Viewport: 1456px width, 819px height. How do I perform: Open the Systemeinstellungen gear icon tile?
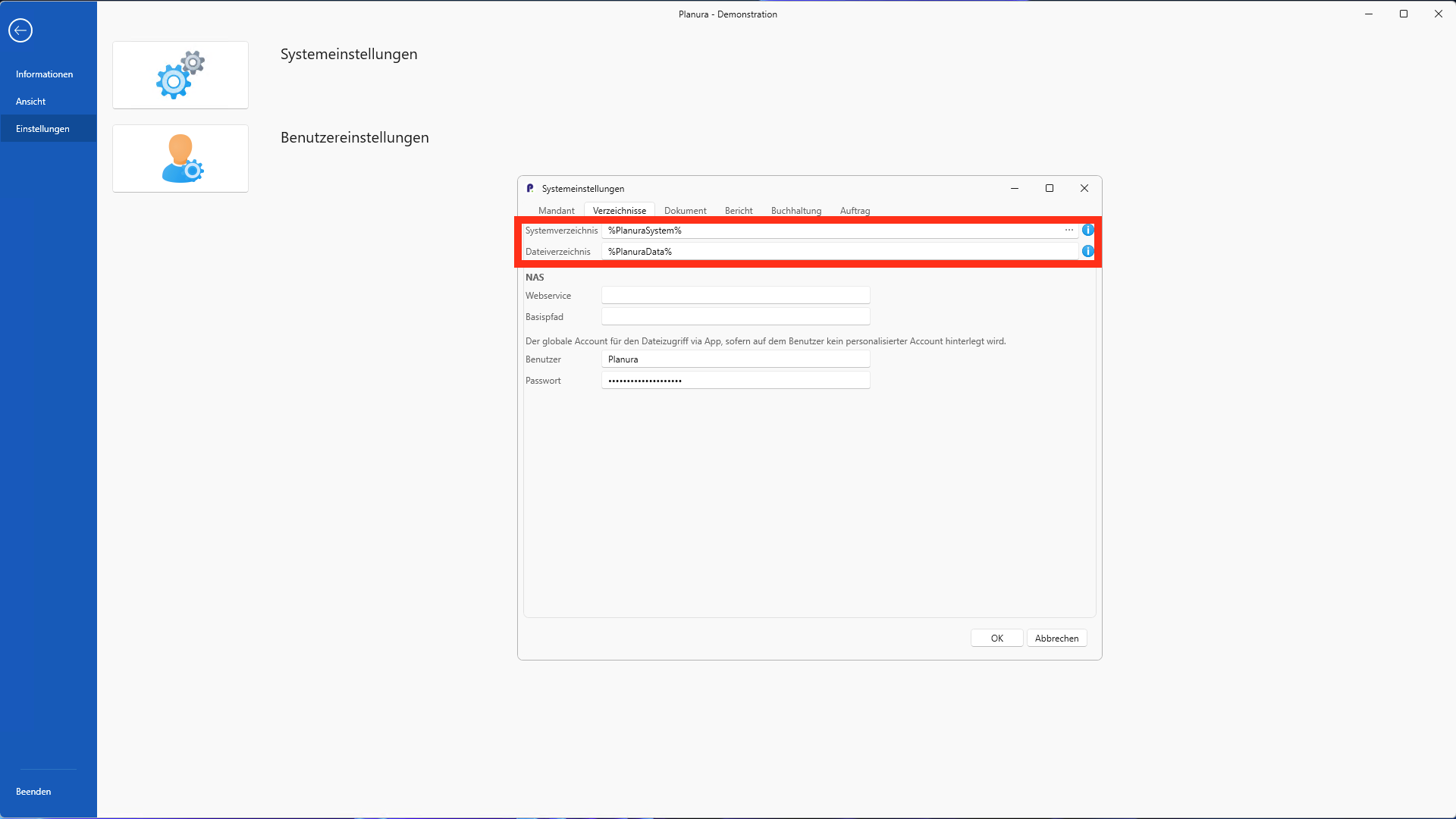tap(180, 75)
